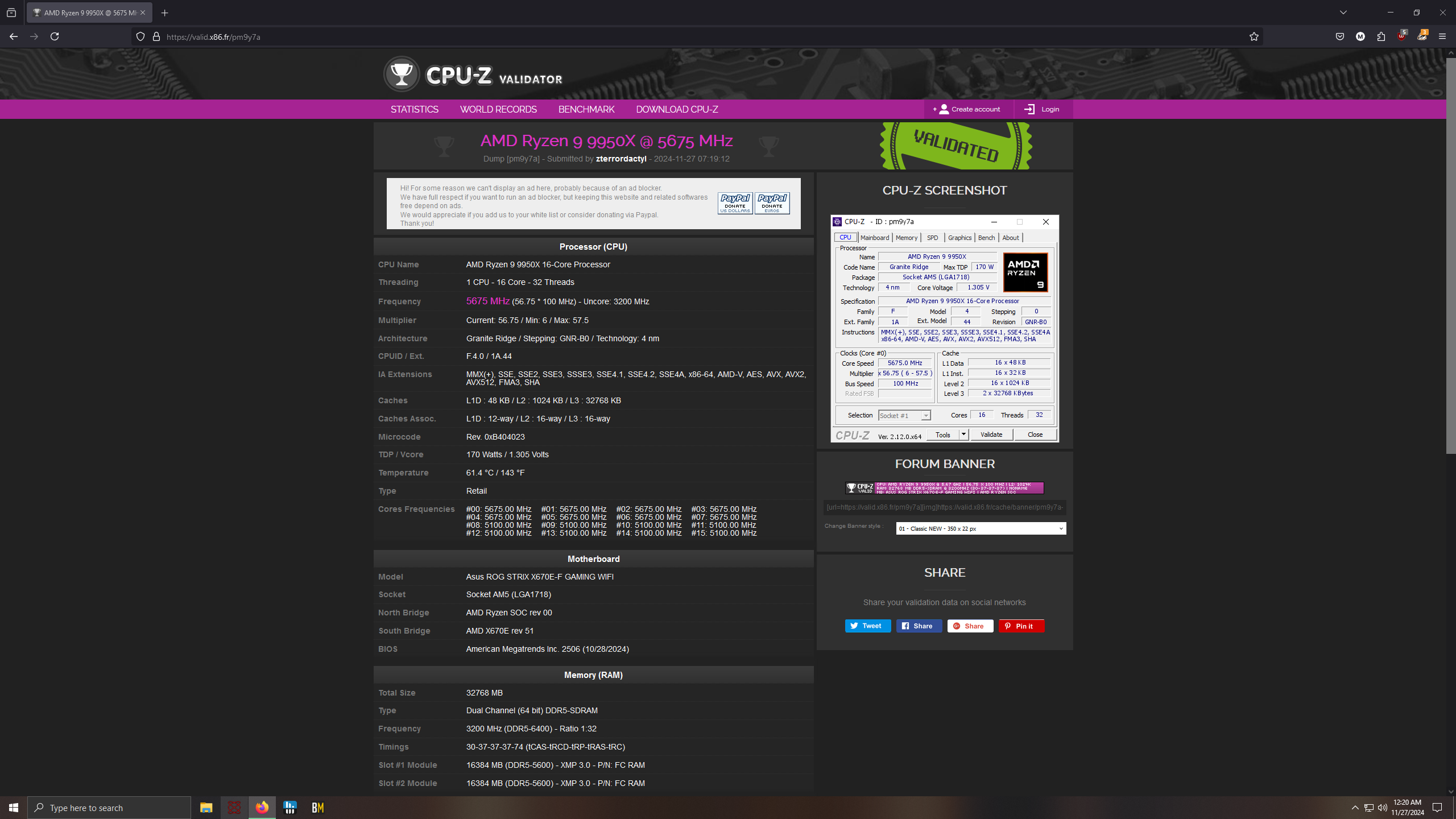Reload the page with the refresh icon
1456x819 pixels.
click(55, 36)
